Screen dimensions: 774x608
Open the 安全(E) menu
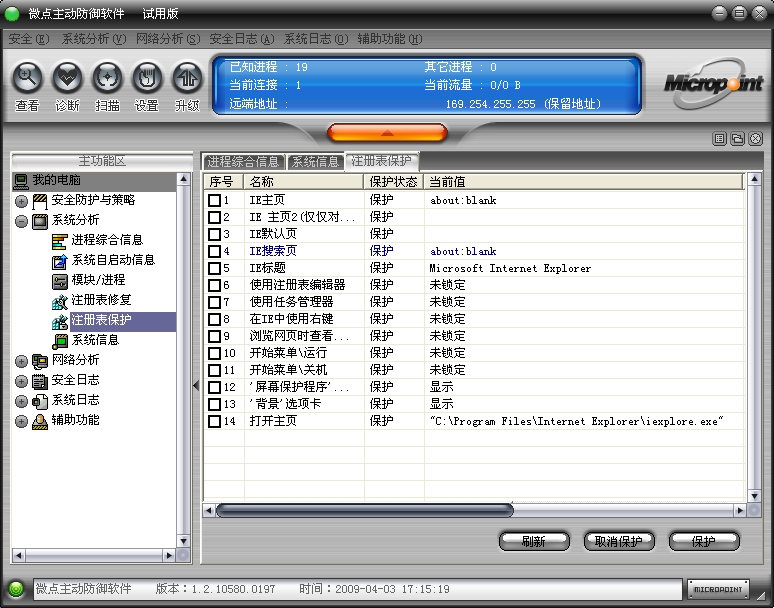[29, 39]
